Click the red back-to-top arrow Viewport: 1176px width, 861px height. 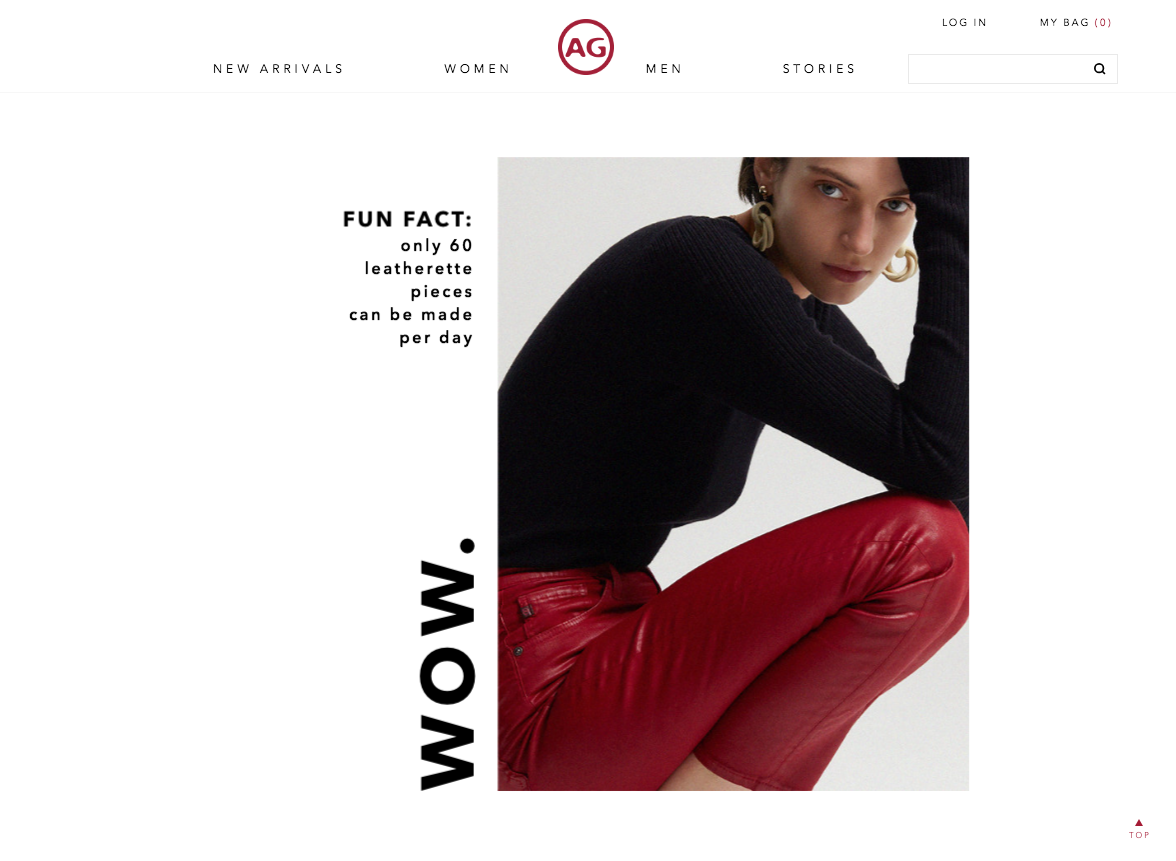click(1138, 823)
